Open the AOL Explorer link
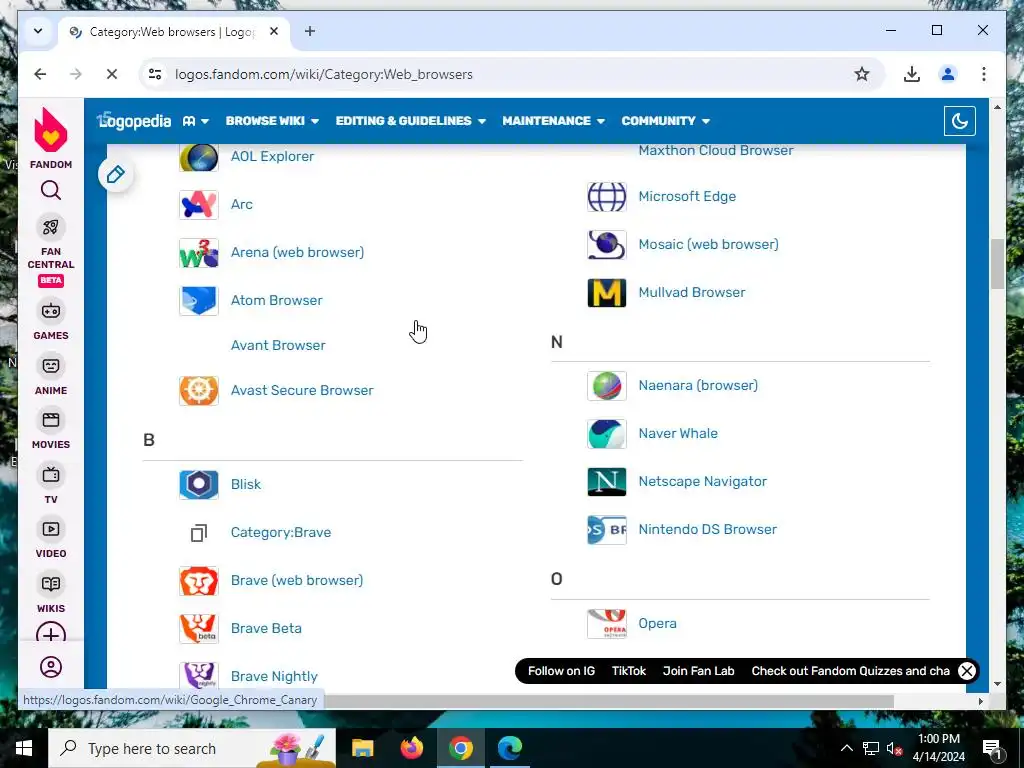Viewport: 1024px width, 768px height. point(272,157)
